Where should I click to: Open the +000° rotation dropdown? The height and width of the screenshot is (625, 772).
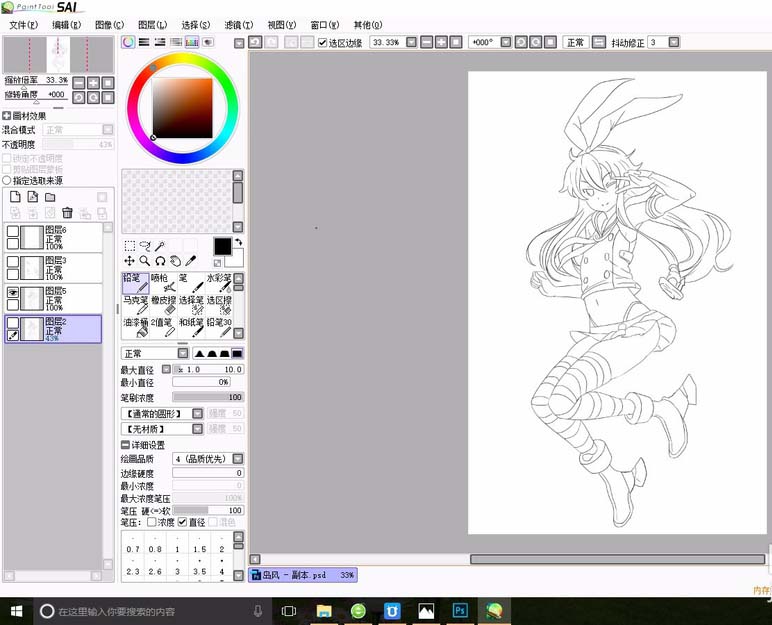(506, 42)
